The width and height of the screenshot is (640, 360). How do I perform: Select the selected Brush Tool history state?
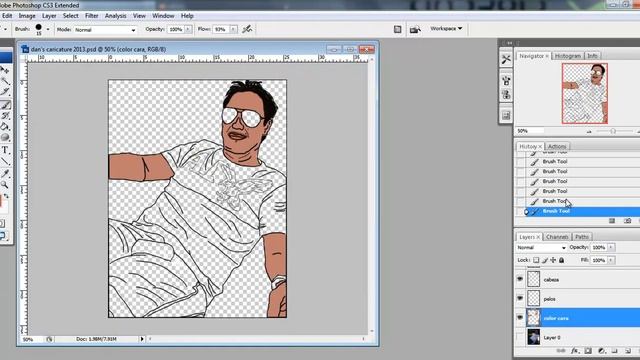coord(582,211)
